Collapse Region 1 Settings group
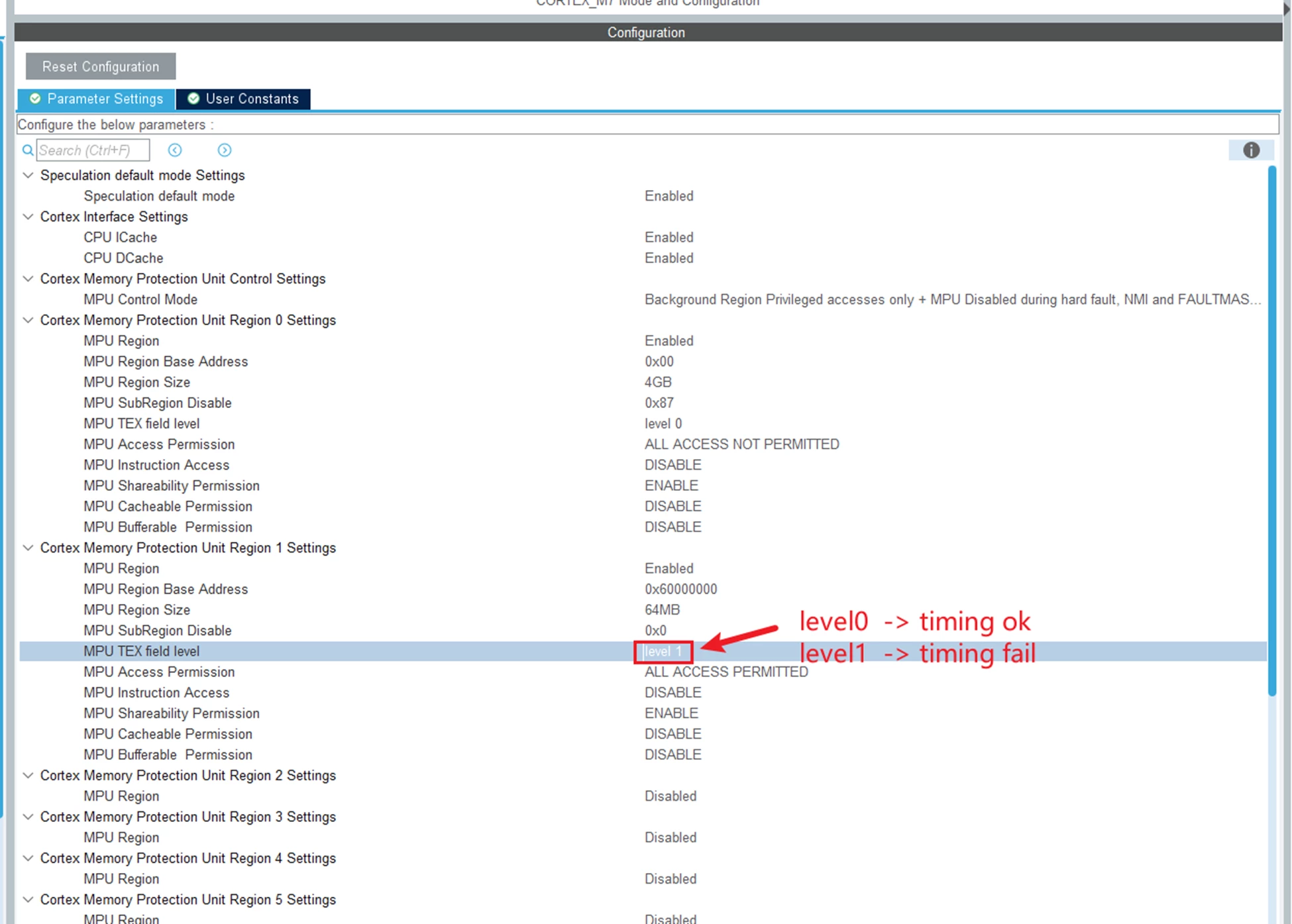Viewport: 1292px width, 924px height. point(28,548)
